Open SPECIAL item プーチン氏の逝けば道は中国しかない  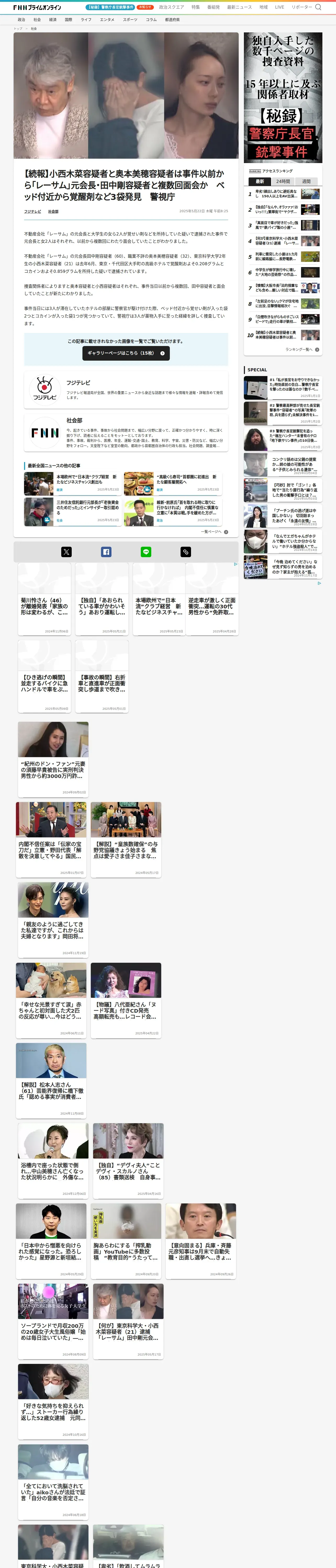[283, 516]
